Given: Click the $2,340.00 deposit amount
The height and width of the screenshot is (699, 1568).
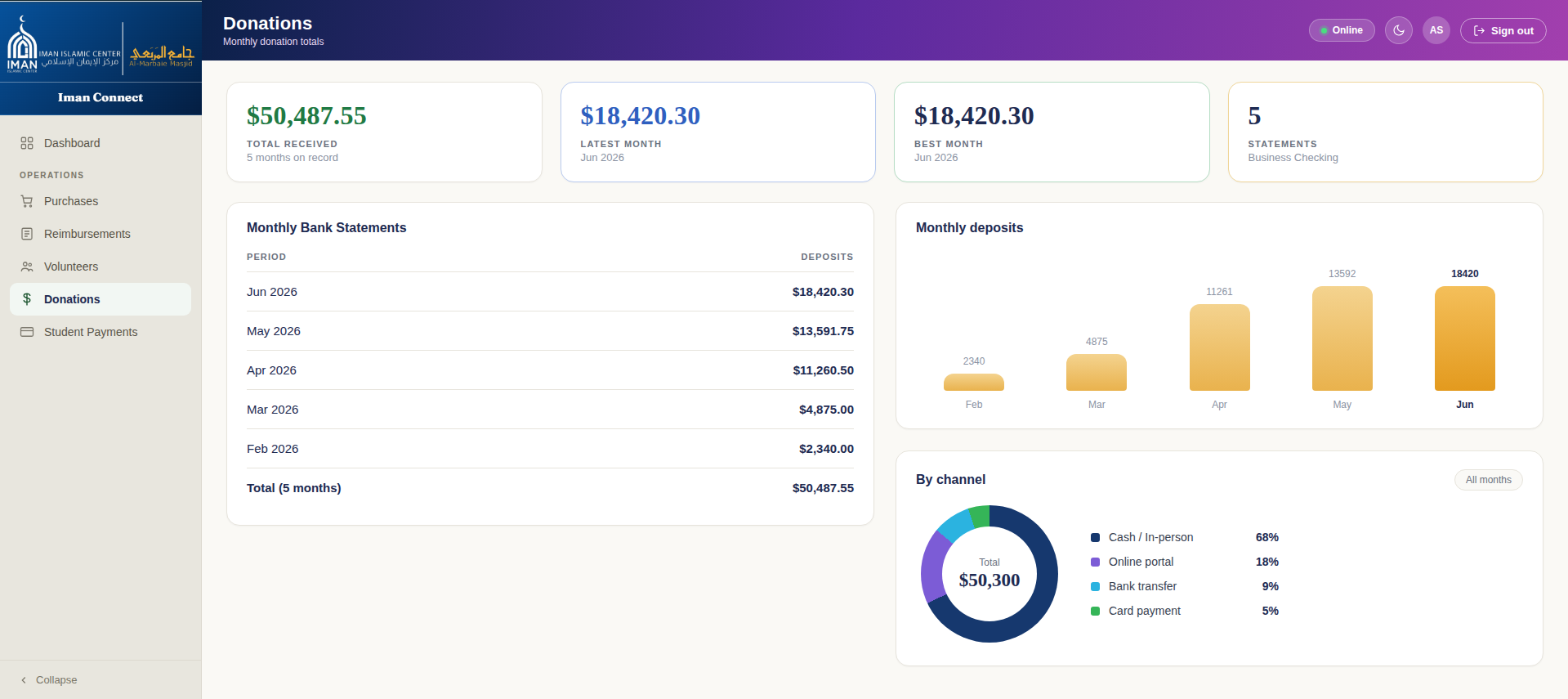Looking at the screenshot, I should [x=826, y=449].
